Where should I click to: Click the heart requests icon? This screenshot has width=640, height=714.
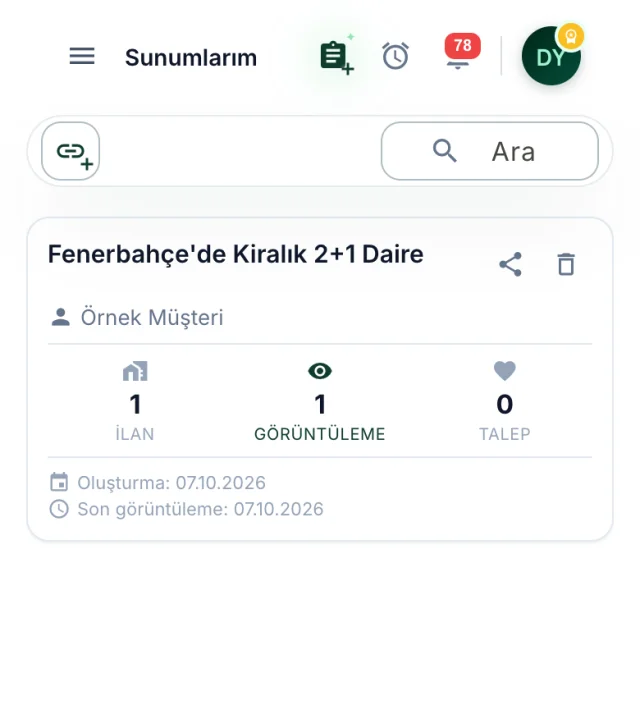click(x=505, y=371)
